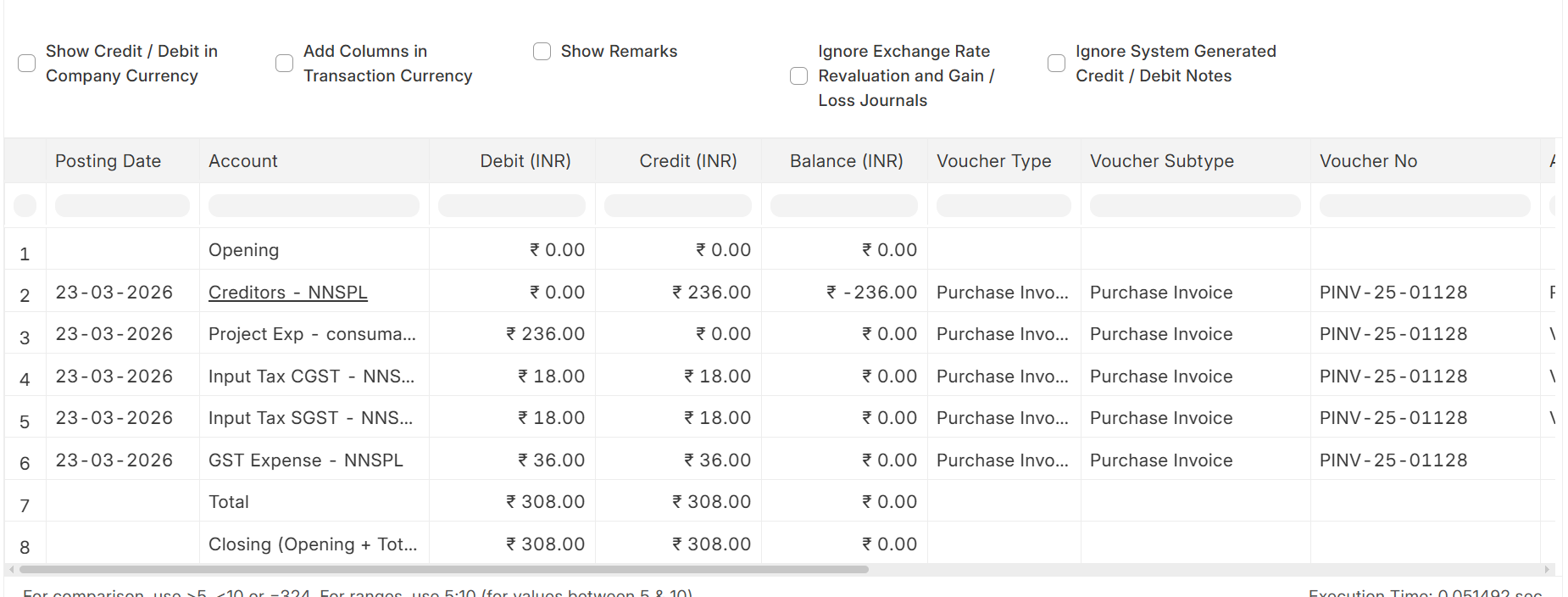Enable Show Credit / Debit in Company Currency

(27, 64)
